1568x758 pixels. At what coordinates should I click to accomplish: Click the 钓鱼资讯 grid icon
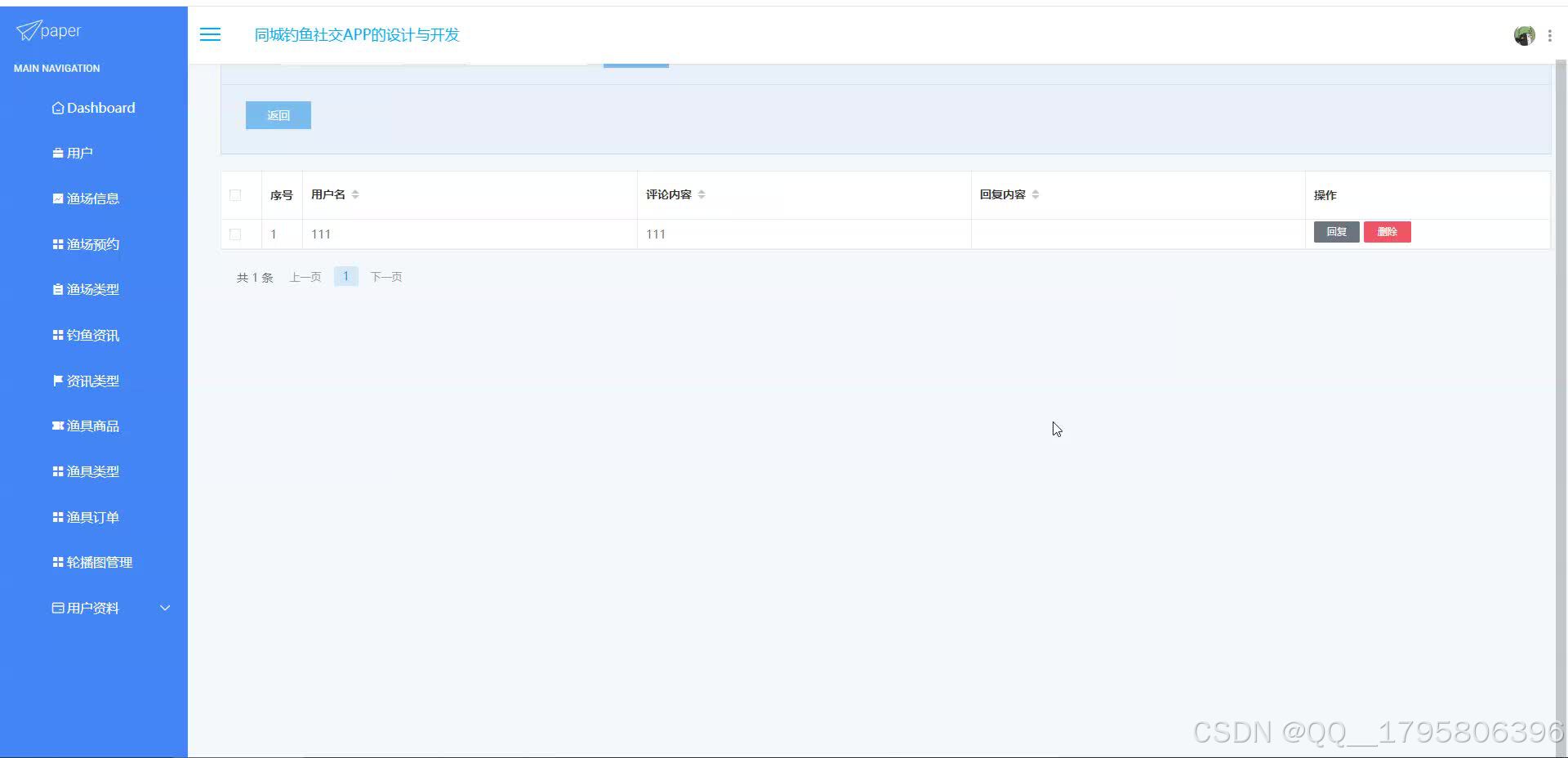58,335
